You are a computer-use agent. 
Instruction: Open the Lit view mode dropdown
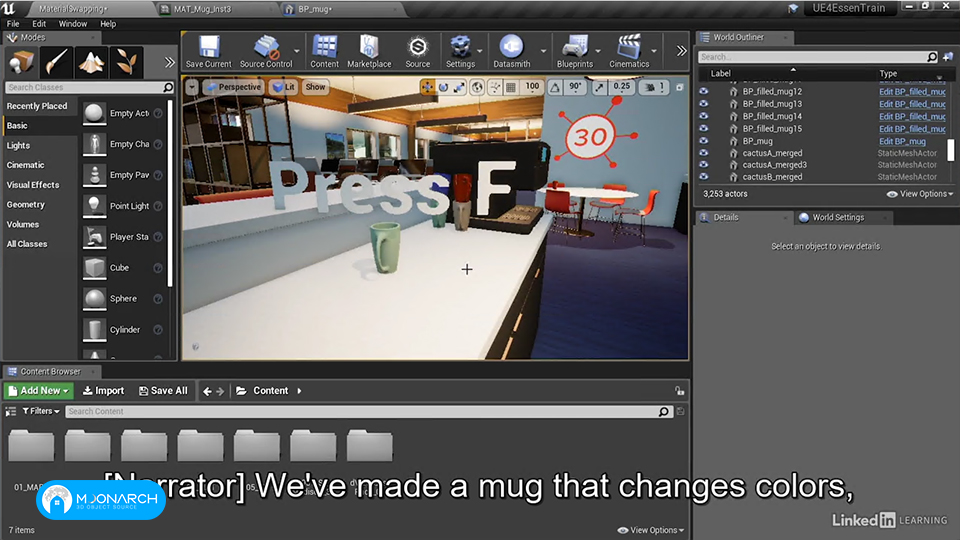point(283,87)
